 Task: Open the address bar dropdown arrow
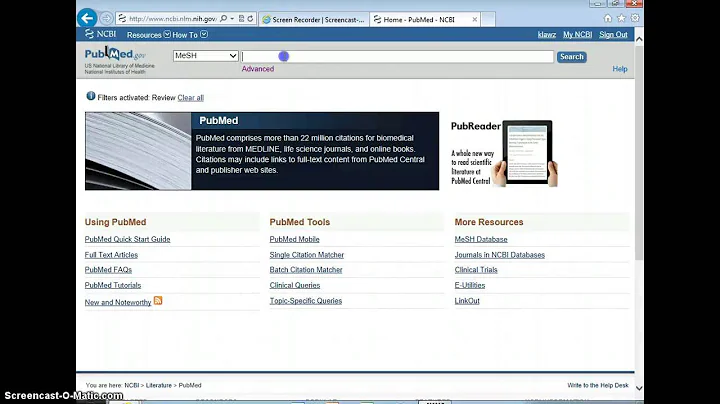[232, 19]
